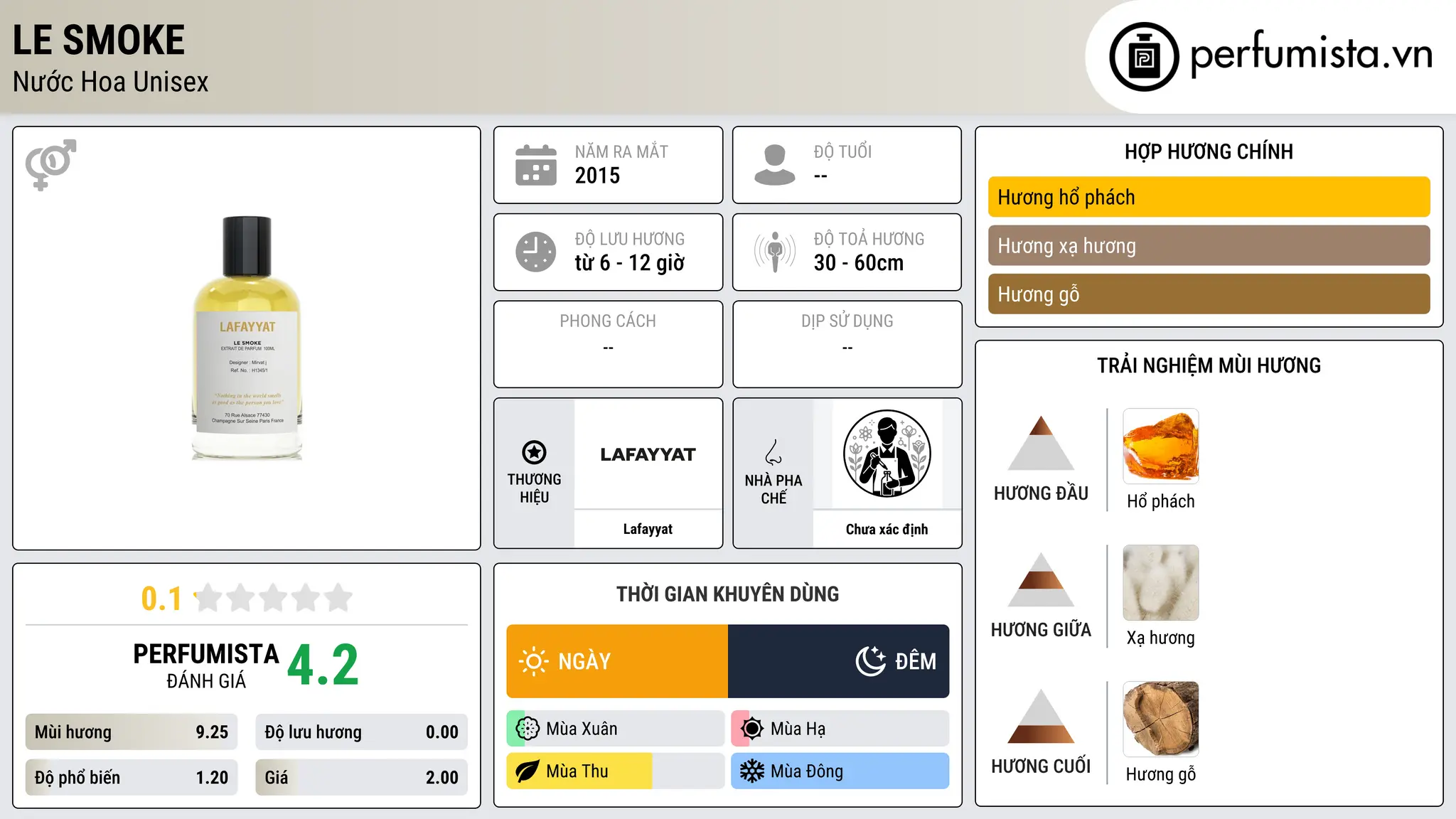
Task: Click the Mùa Thu season bar
Action: 616,771
